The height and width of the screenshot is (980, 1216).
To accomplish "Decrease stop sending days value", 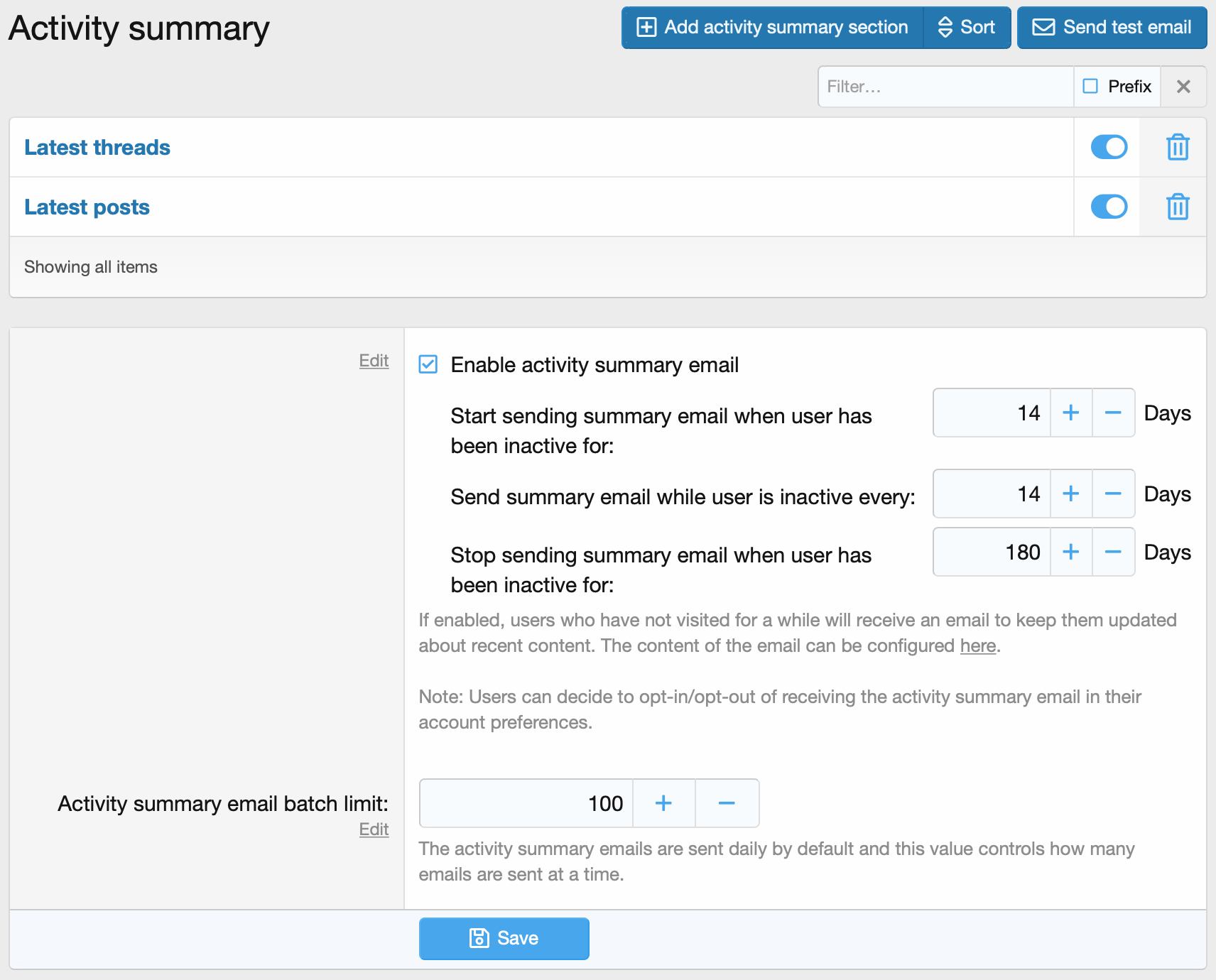I will click(x=1112, y=552).
